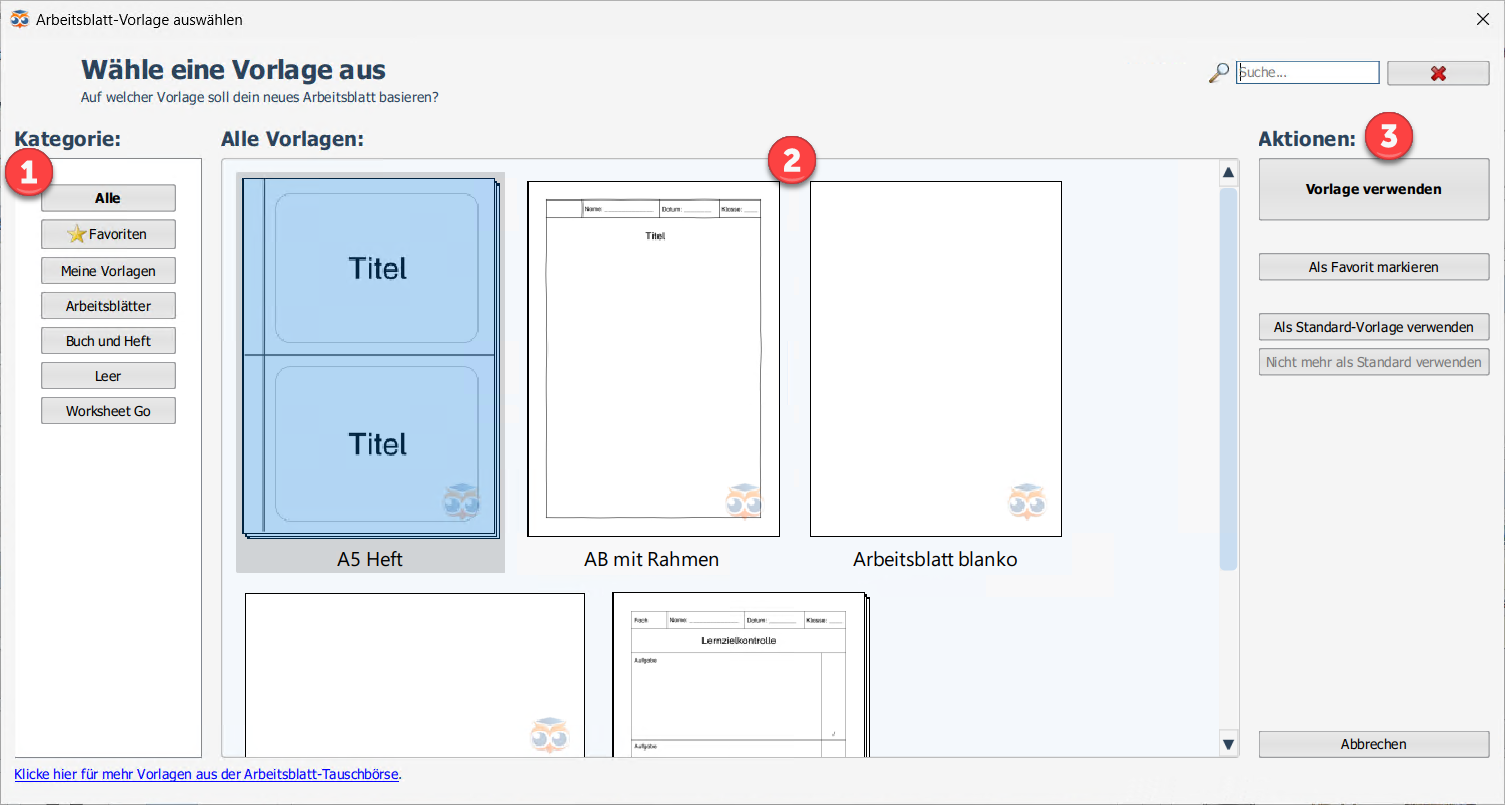Click Als Favorit markieren
The width and height of the screenshot is (1505, 805).
click(1373, 266)
